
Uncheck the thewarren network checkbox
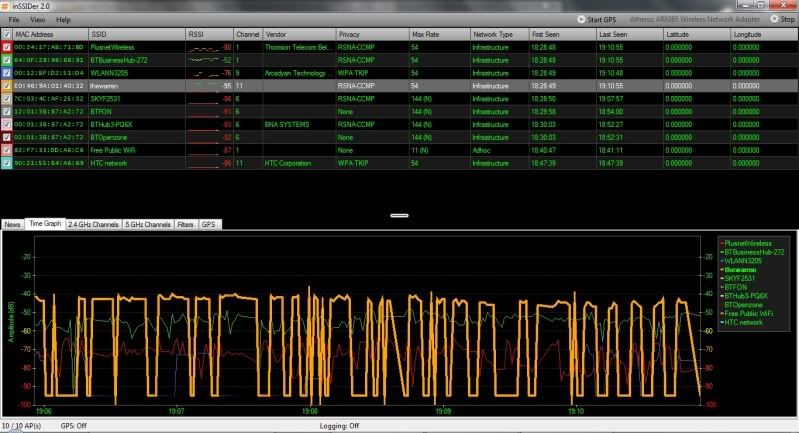[6, 86]
